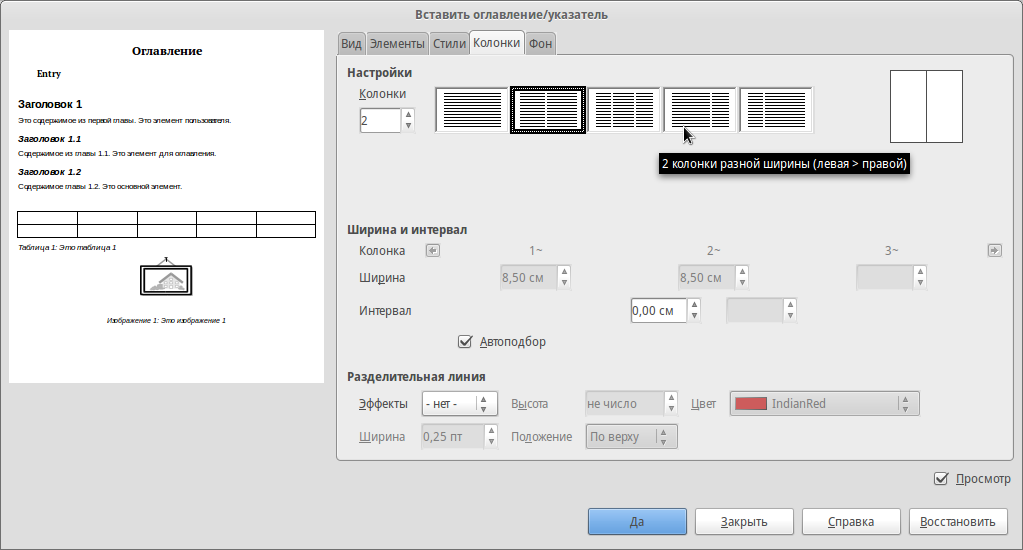Screen dimensions: 1023x550
Task: Switch to the Элементы tab
Action: pyautogui.click(x=397, y=44)
